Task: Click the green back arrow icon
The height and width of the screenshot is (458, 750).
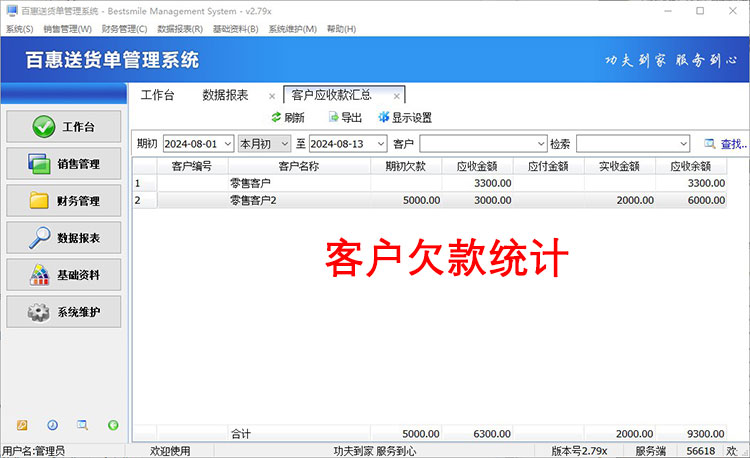Action: click(x=112, y=425)
